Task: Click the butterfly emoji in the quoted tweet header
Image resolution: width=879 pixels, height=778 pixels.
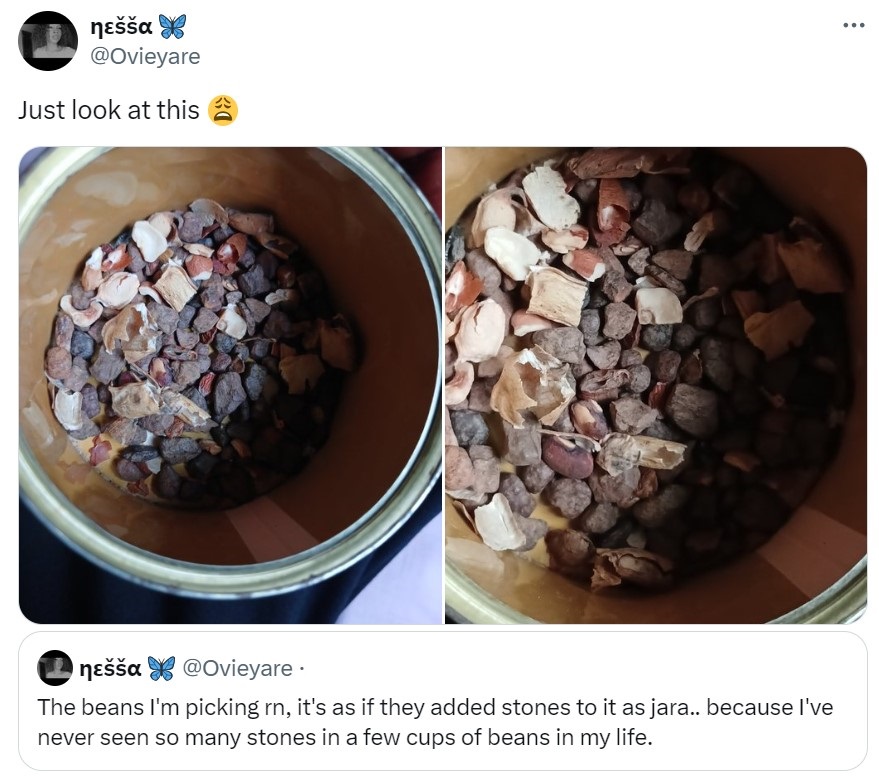Action: pyautogui.click(x=161, y=668)
